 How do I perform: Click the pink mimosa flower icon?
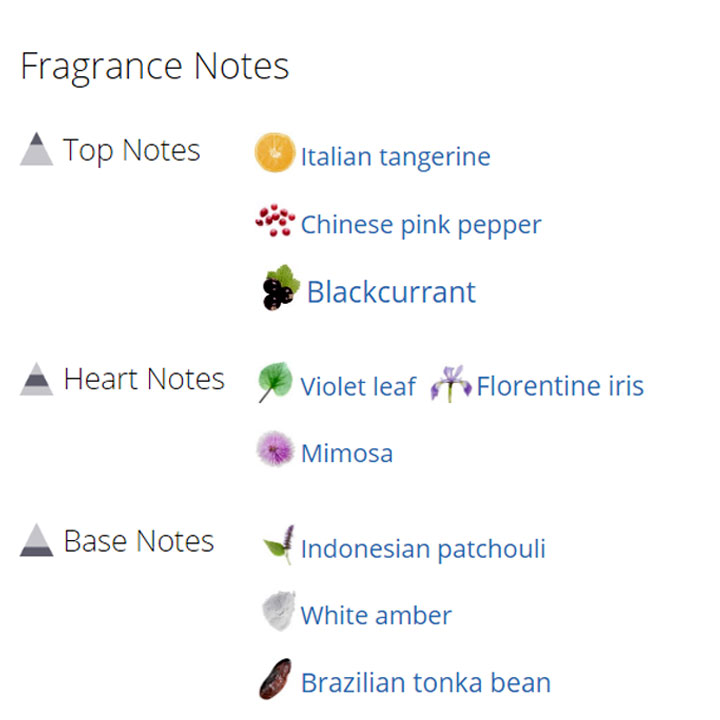click(x=275, y=449)
